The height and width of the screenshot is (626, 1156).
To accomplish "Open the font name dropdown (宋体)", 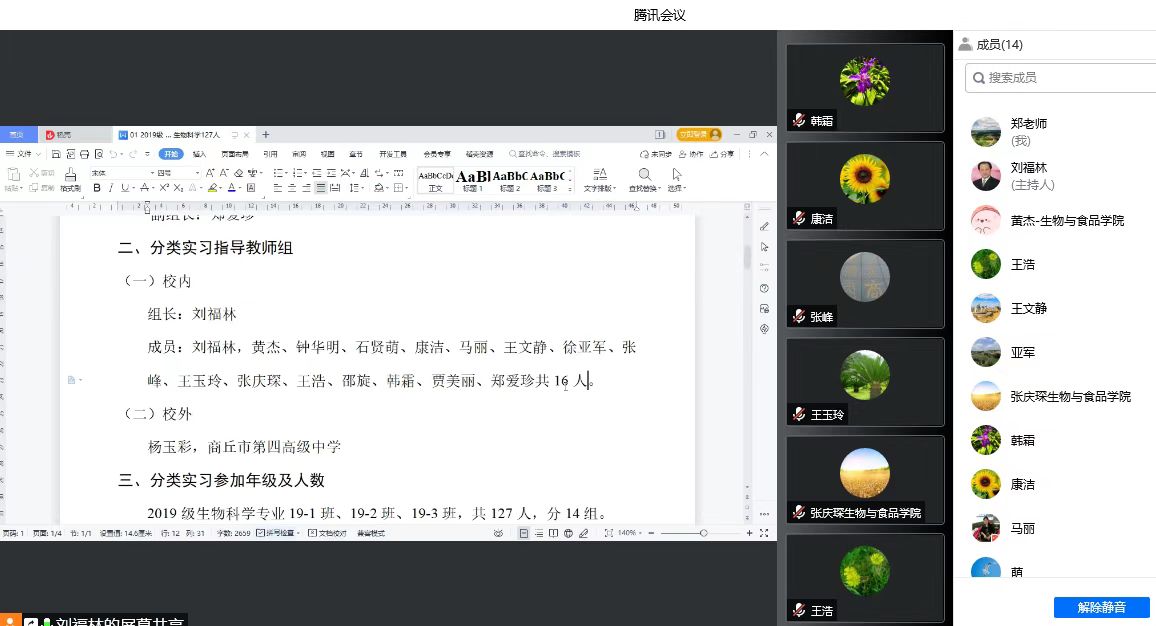I will click(120, 173).
